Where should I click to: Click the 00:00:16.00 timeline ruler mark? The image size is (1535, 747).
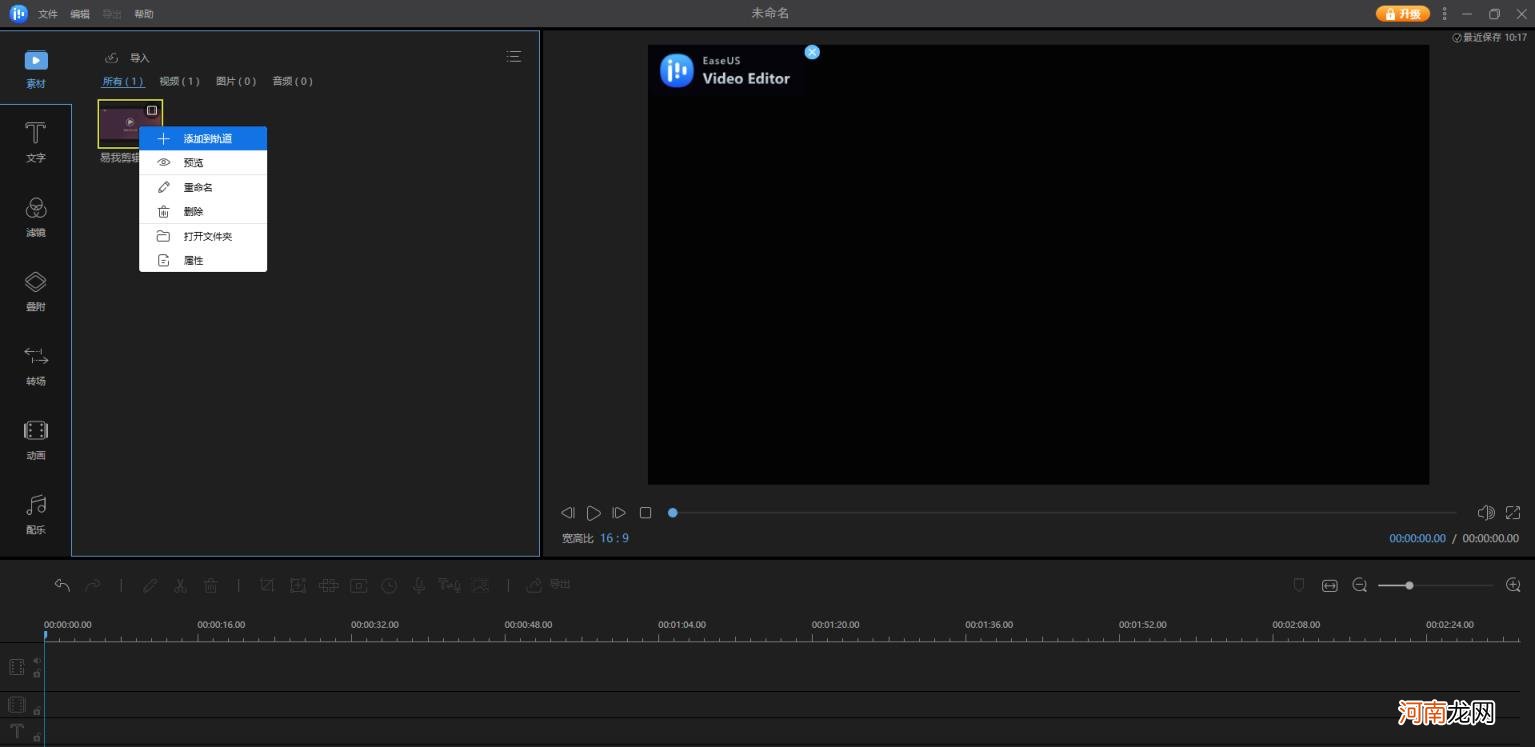[x=221, y=624]
